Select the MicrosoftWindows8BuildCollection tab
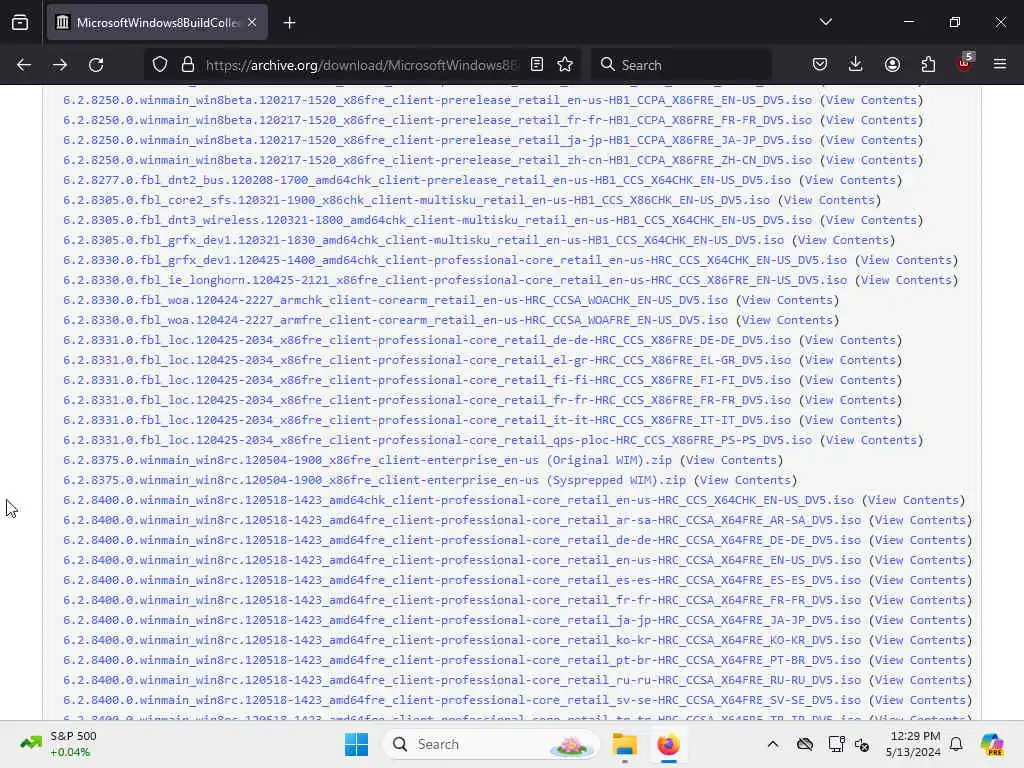Image resolution: width=1024 pixels, height=768 pixels. 157,22
